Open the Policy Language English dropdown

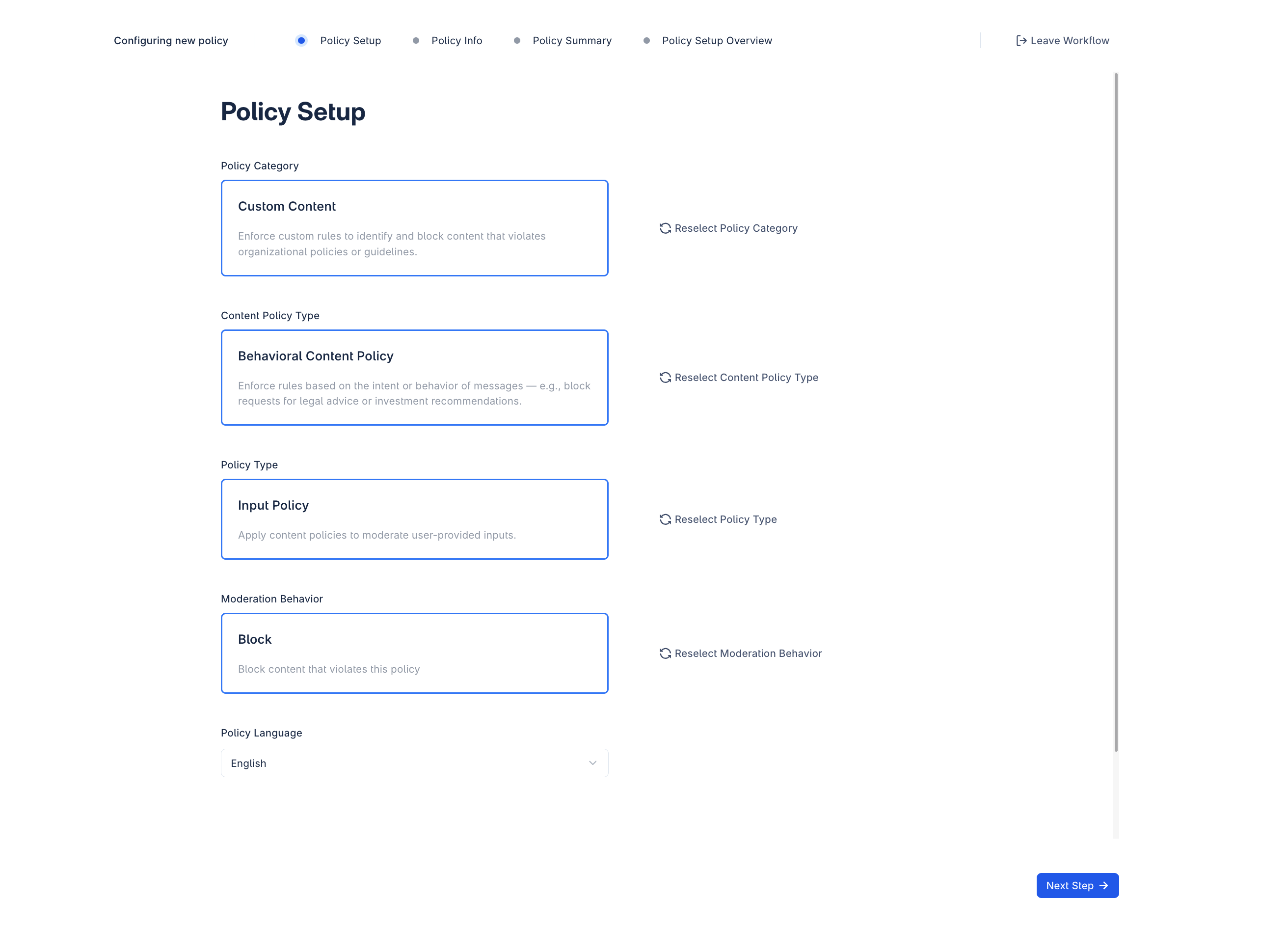coord(415,763)
